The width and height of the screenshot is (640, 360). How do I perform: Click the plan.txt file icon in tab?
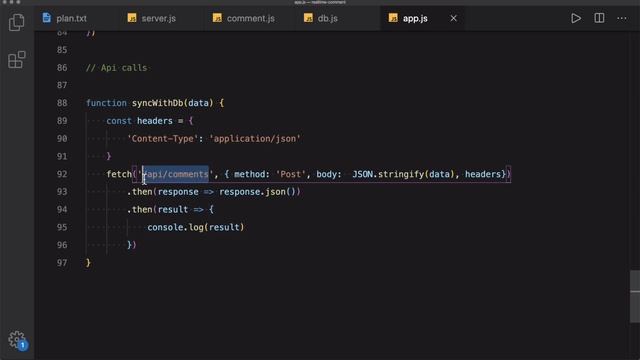(x=47, y=18)
